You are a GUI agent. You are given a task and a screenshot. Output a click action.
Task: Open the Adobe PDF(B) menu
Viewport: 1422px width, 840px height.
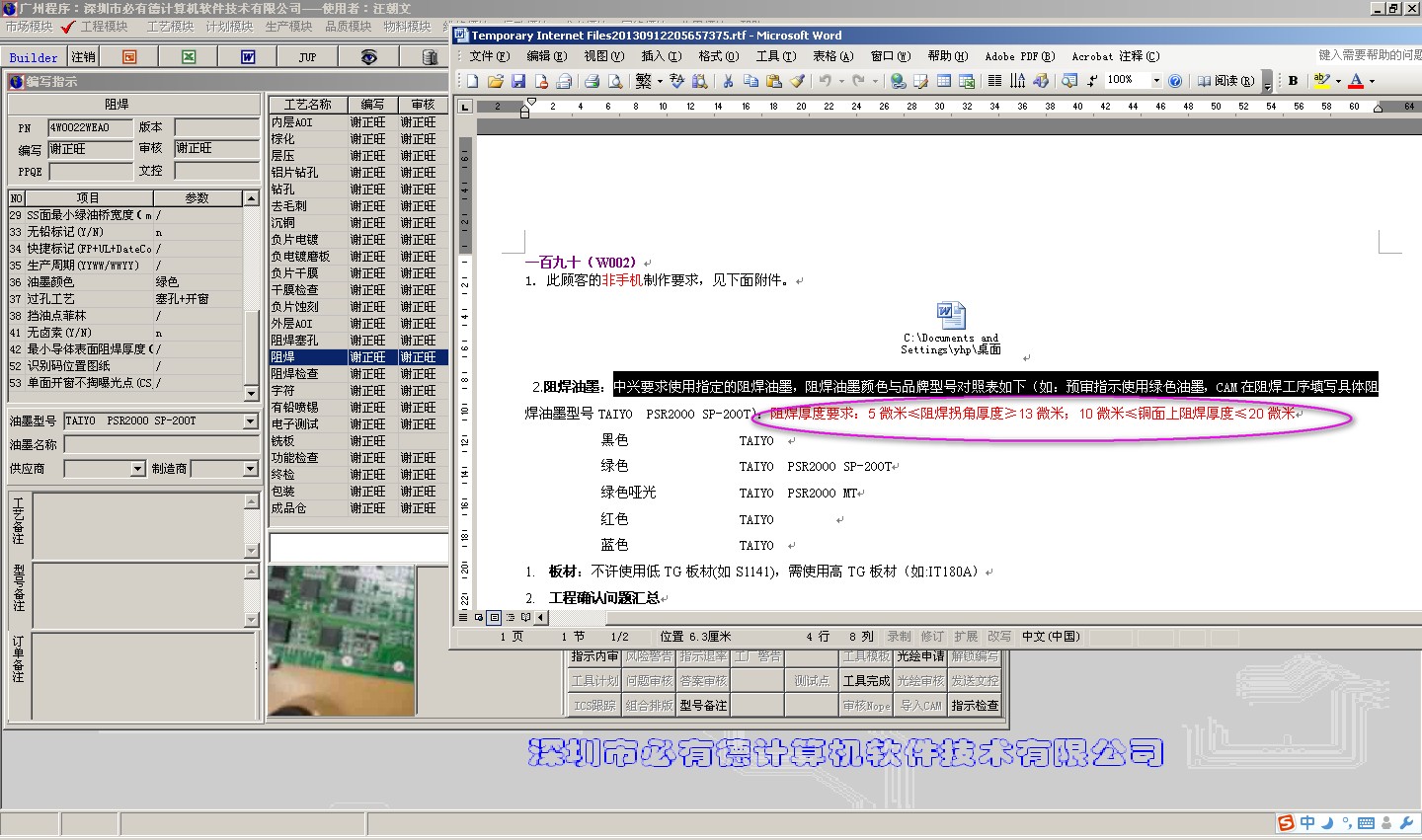[1019, 56]
